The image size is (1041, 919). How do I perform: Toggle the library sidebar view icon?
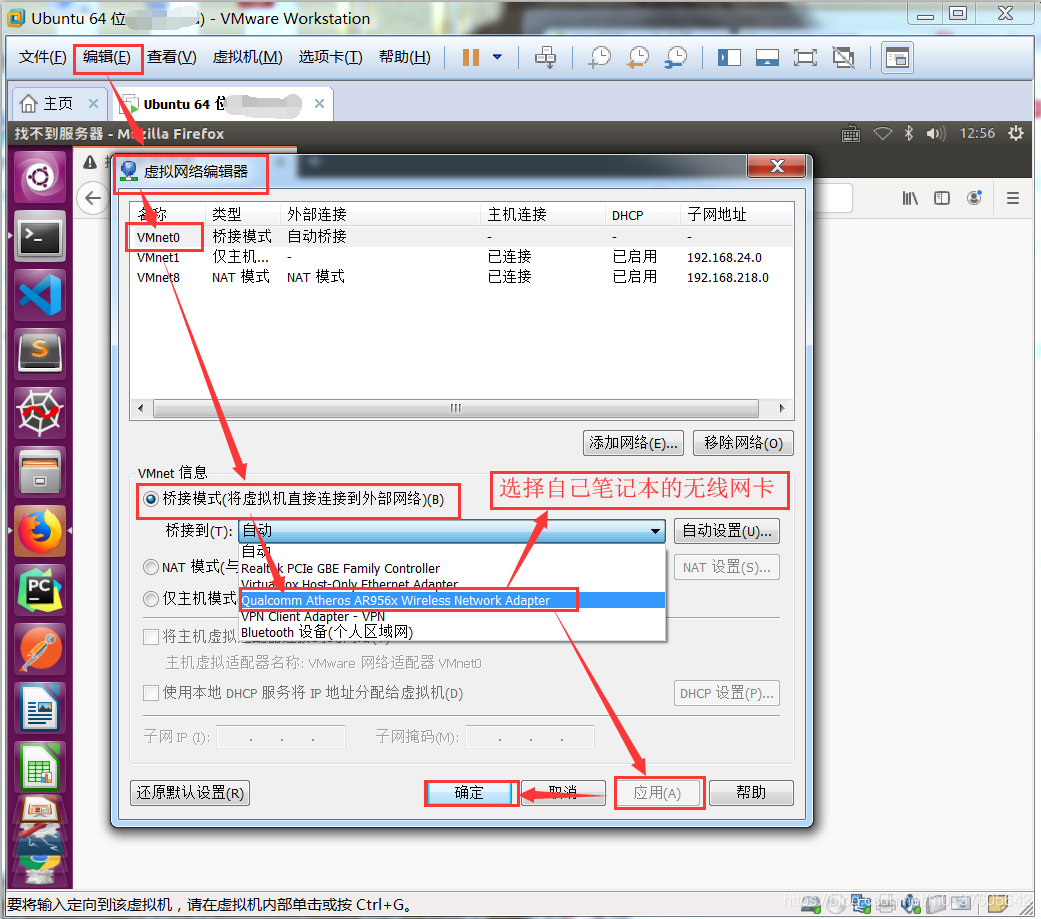tap(729, 58)
